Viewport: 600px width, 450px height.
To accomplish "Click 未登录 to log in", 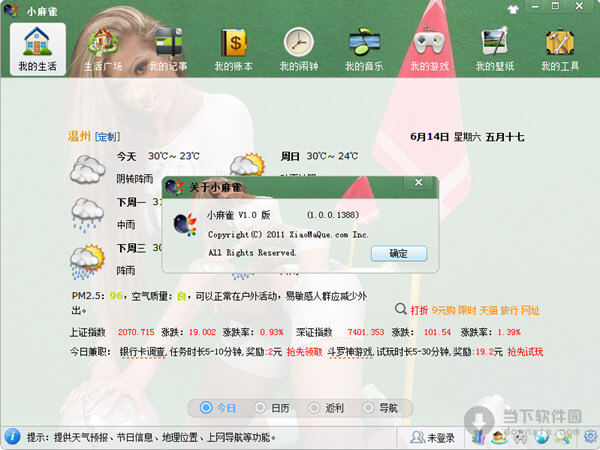I will (x=432, y=437).
